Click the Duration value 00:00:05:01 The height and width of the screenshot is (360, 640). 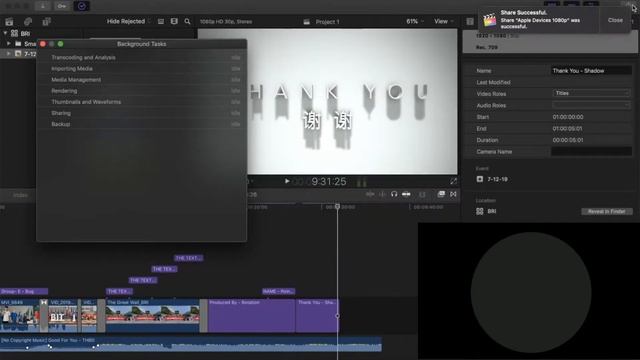pos(568,140)
